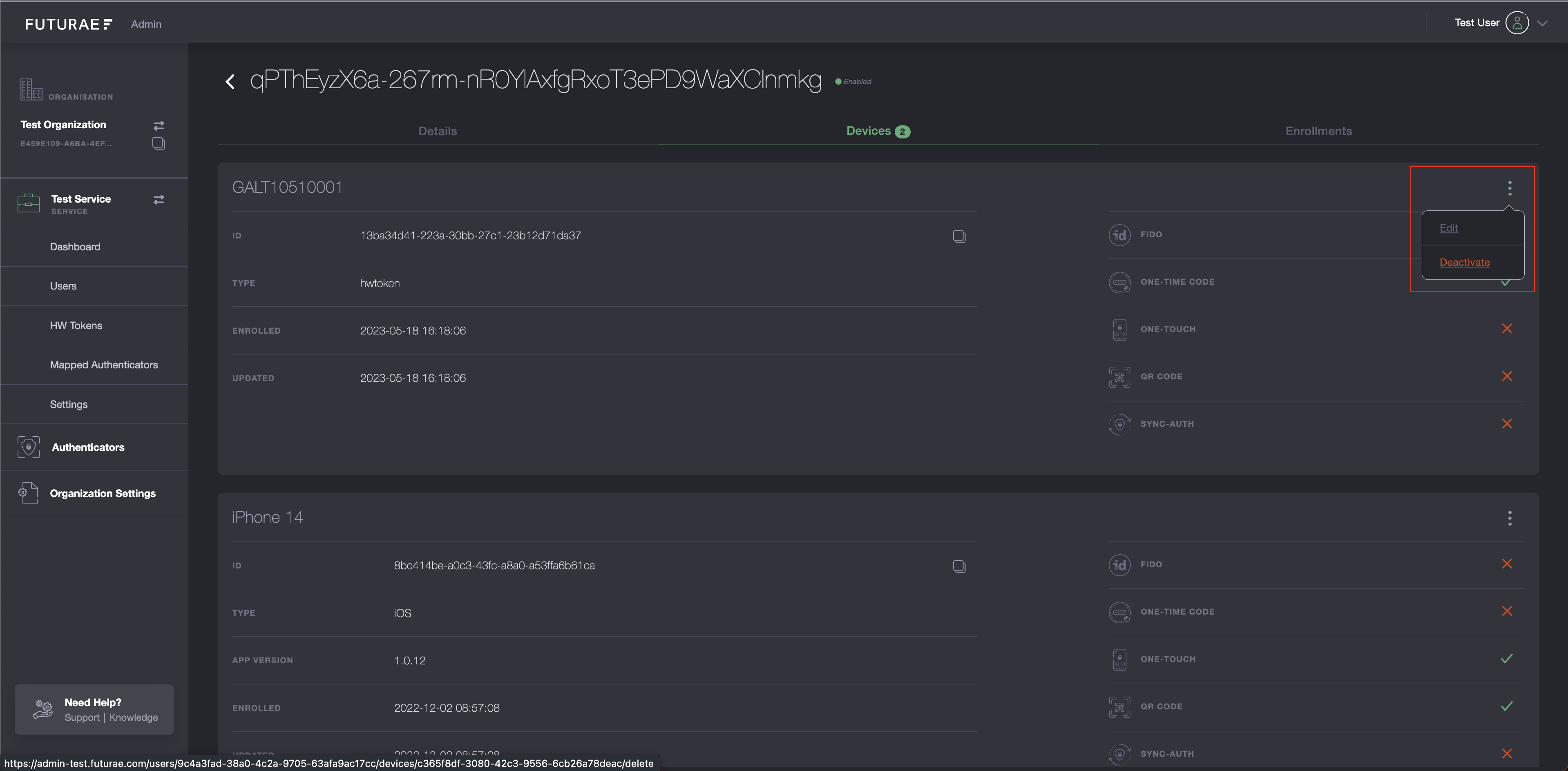Click One-Time Code red X for iPhone 14
The width and height of the screenshot is (1568, 771).
coord(1507,611)
